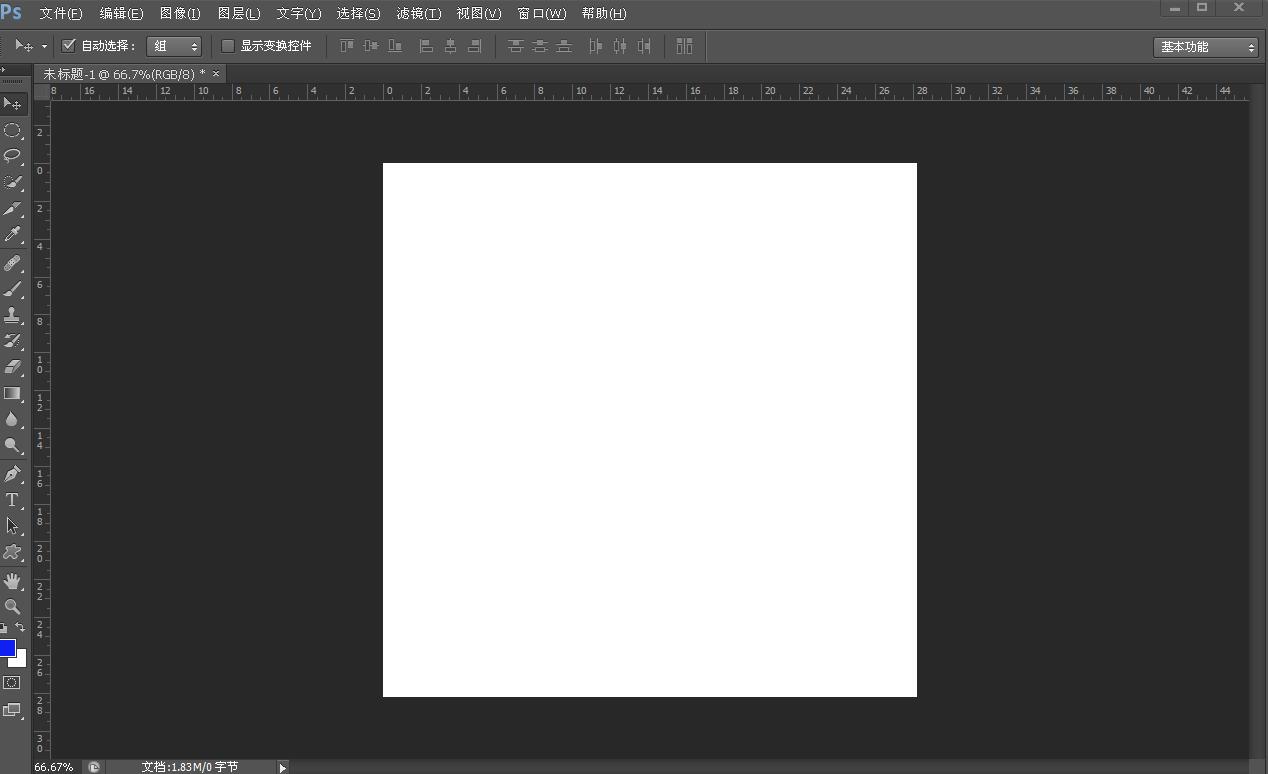Select the Gradient tool

coord(13,393)
